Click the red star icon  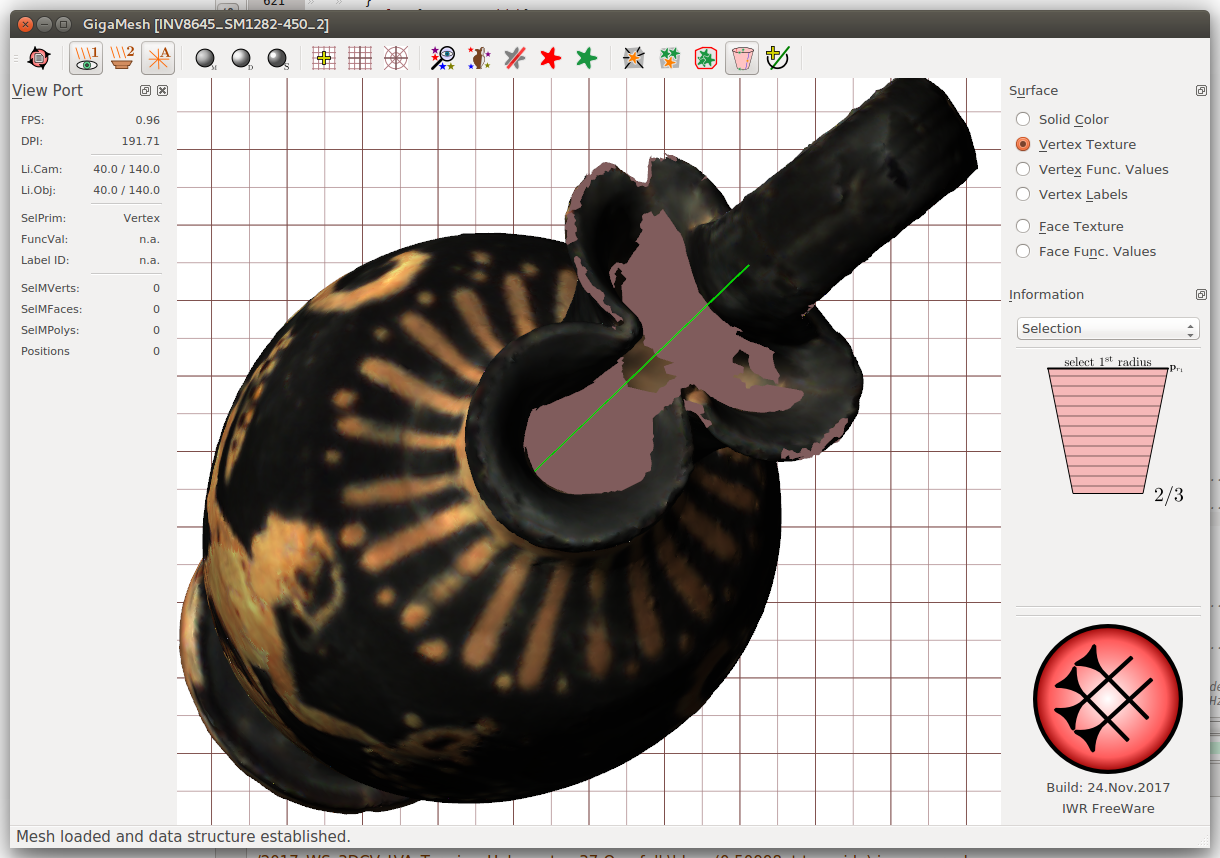coord(550,59)
